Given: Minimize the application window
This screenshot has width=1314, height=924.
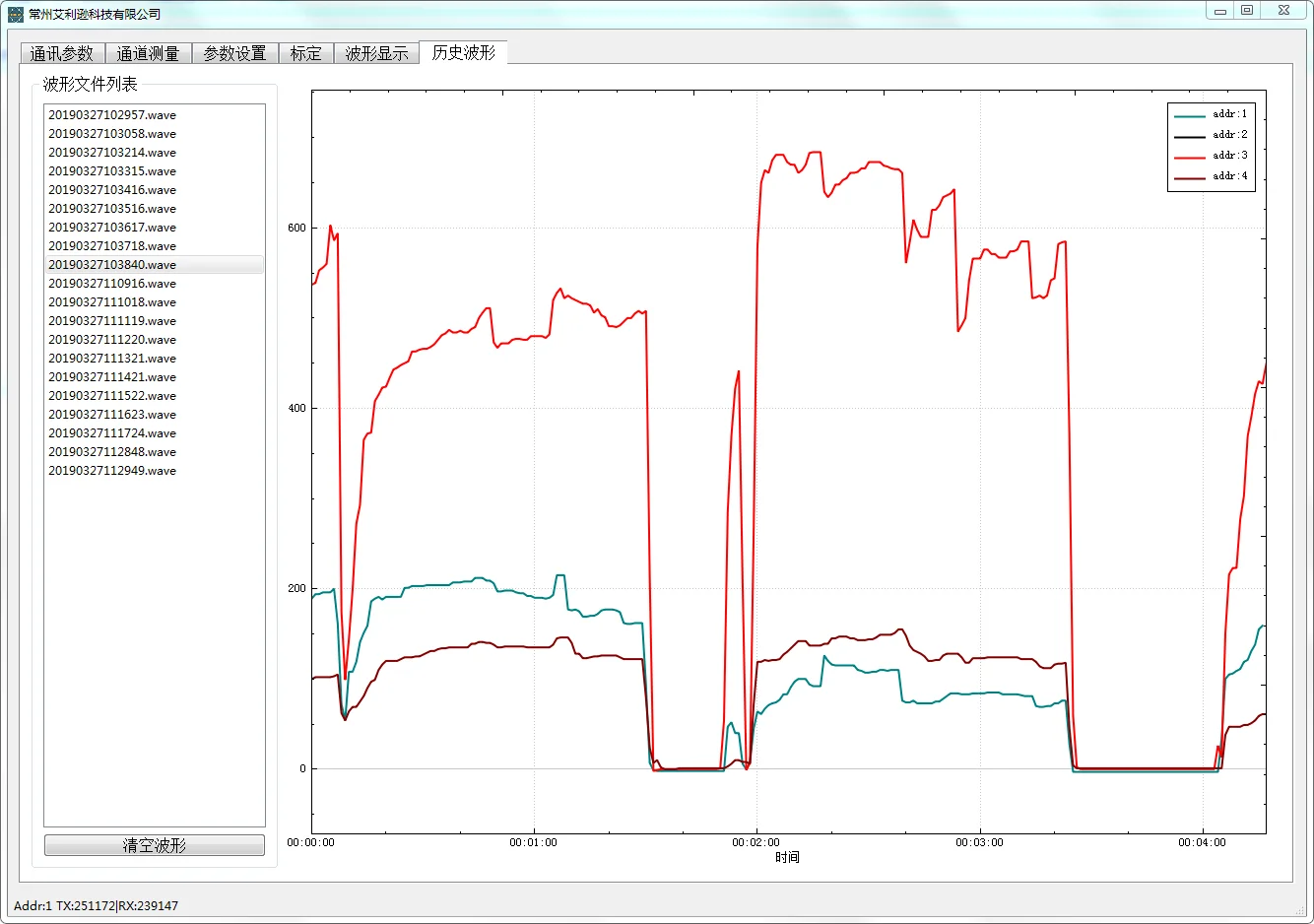Looking at the screenshot, I should 1220,11.
